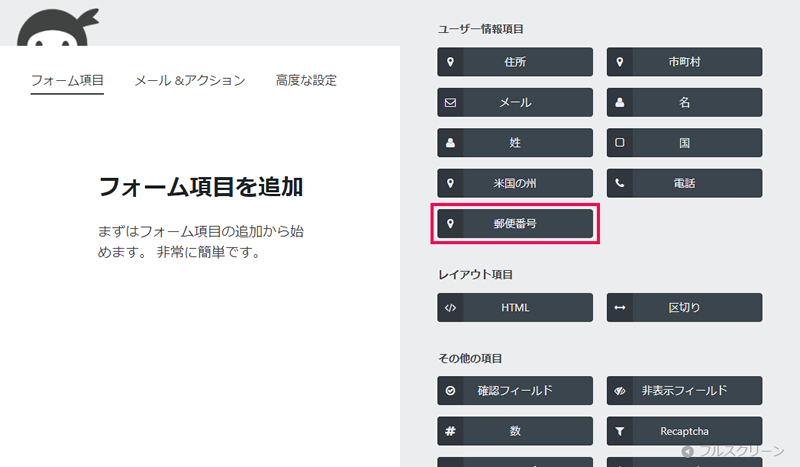Click the horizontal arrows icon on 区切り button
This screenshot has height=467, width=800.
(x=619, y=308)
